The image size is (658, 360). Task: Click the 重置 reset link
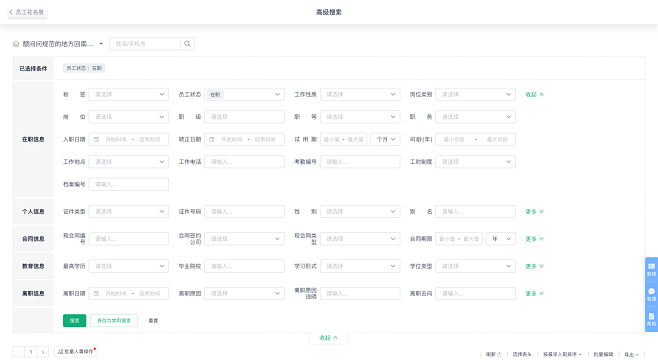pyautogui.click(x=153, y=321)
